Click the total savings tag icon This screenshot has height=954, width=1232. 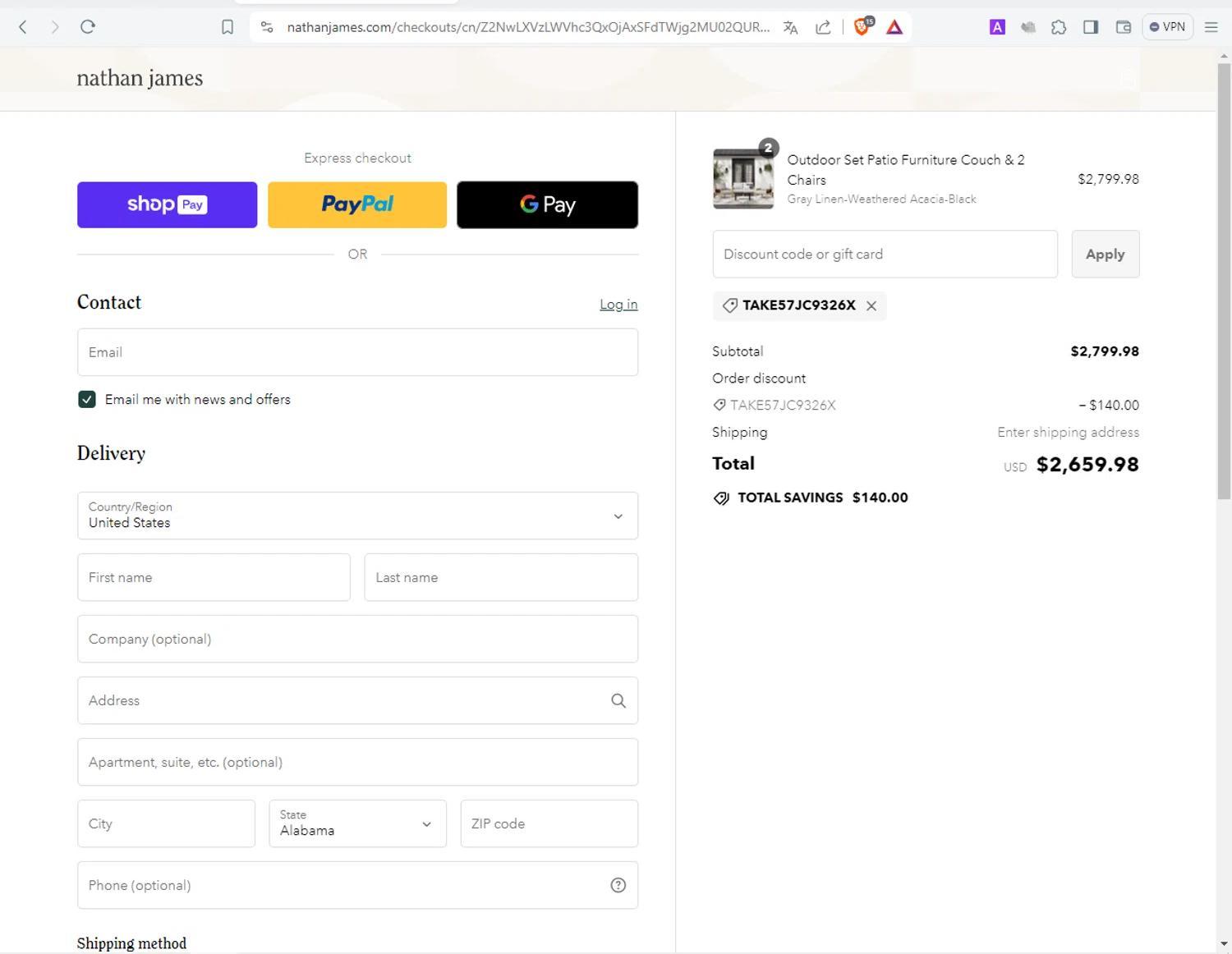pos(721,498)
